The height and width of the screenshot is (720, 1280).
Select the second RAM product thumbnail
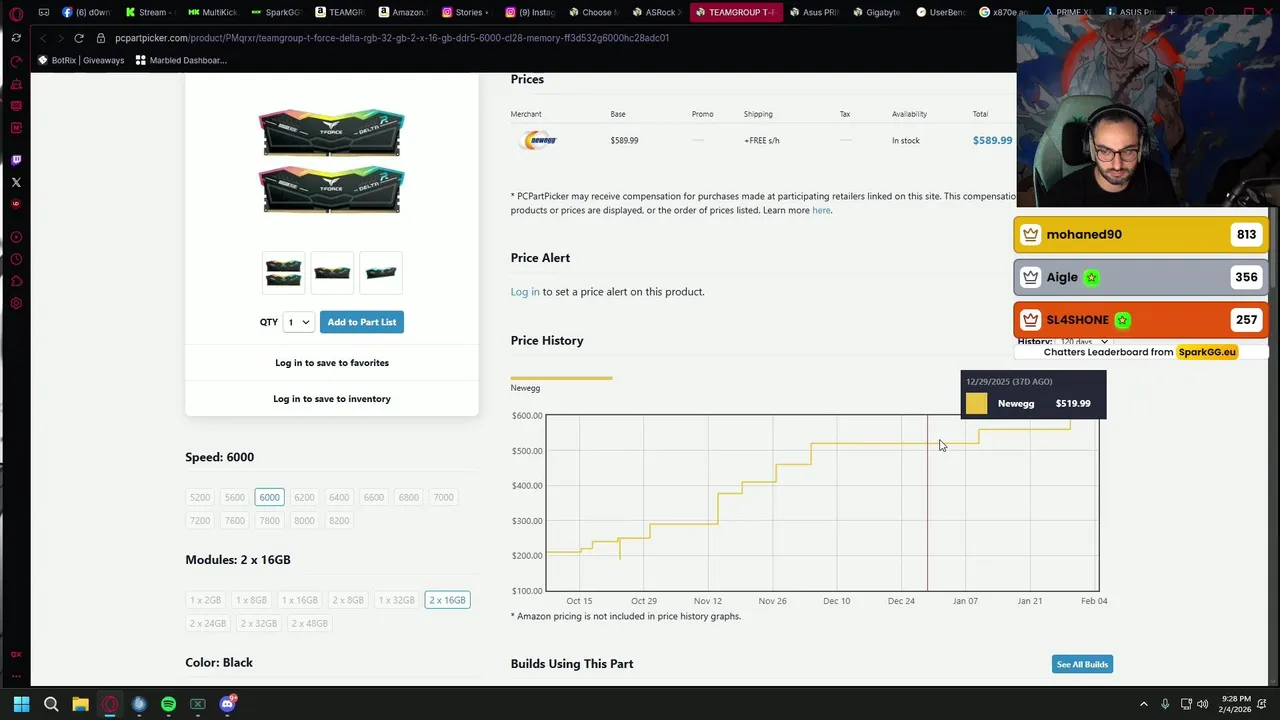tap(332, 272)
